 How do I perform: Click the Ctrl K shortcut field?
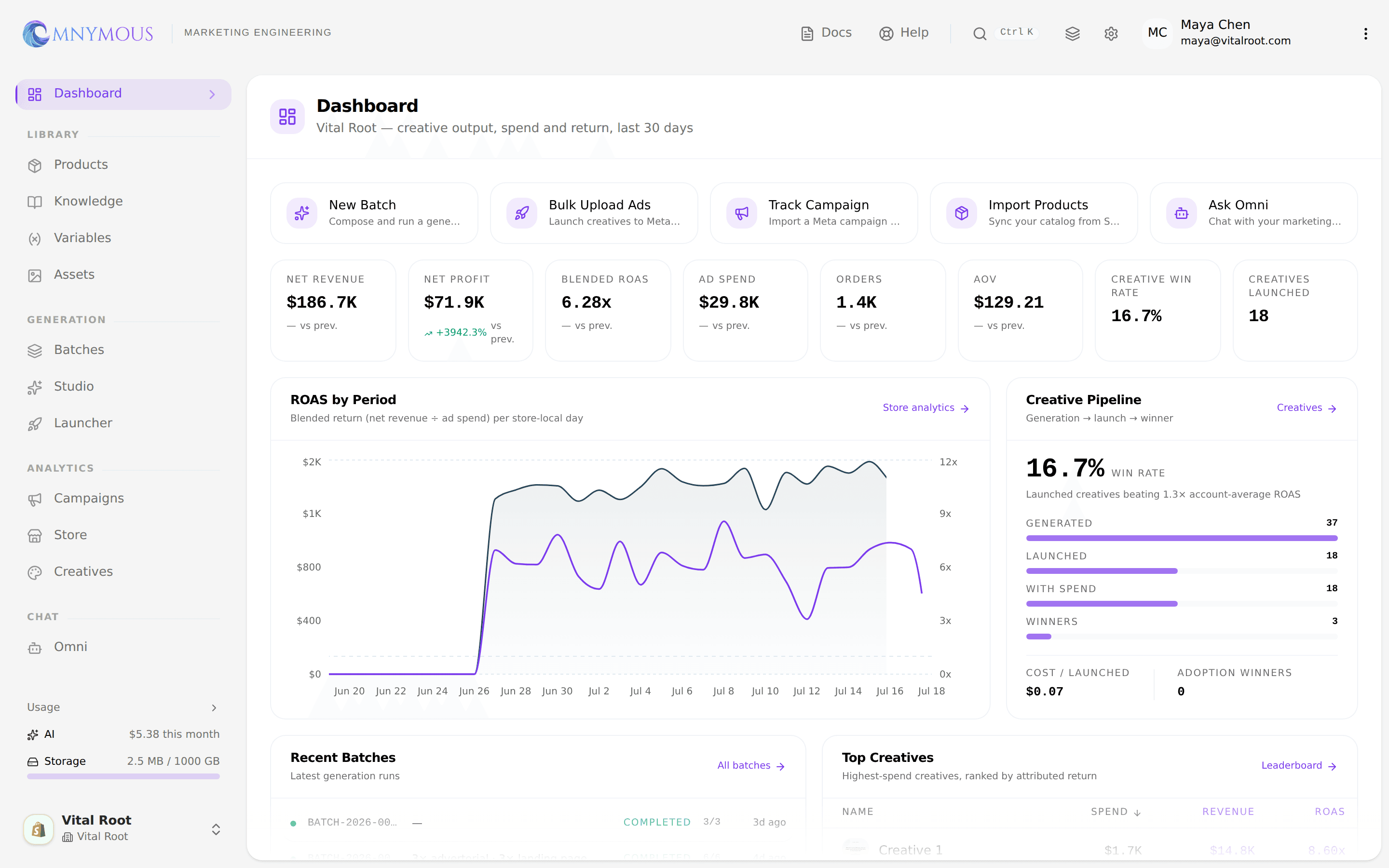1017,32
